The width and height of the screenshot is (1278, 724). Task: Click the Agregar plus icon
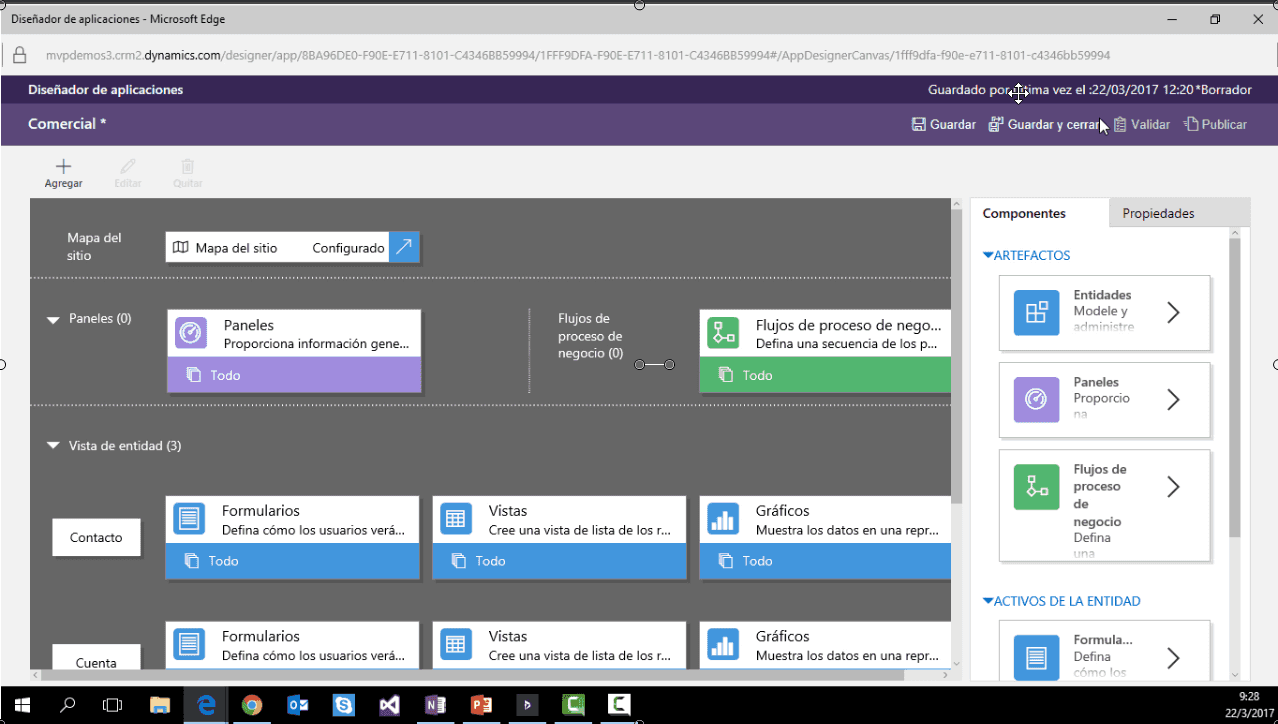click(x=63, y=167)
